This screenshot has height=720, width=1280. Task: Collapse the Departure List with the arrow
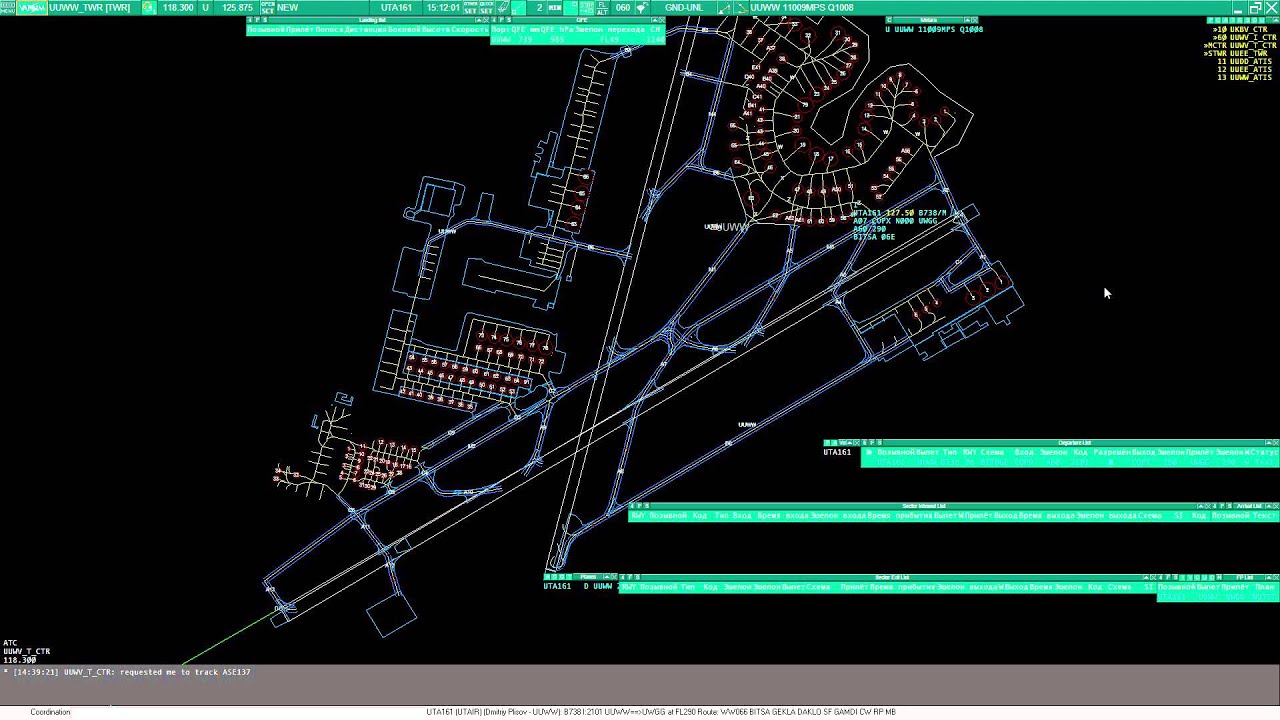click(x=1268, y=442)
